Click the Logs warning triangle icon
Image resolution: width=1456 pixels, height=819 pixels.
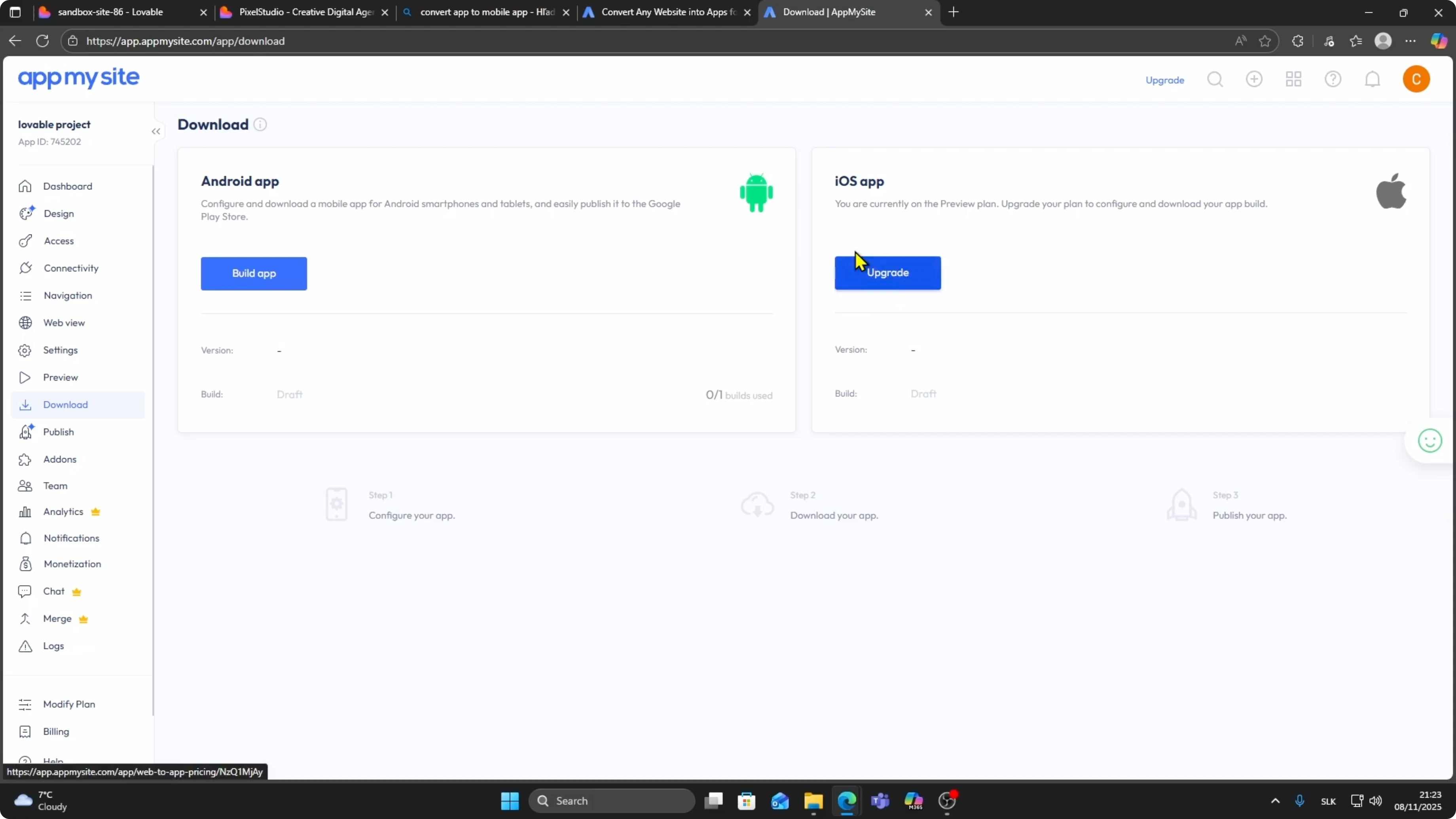[x=25, y=646]
